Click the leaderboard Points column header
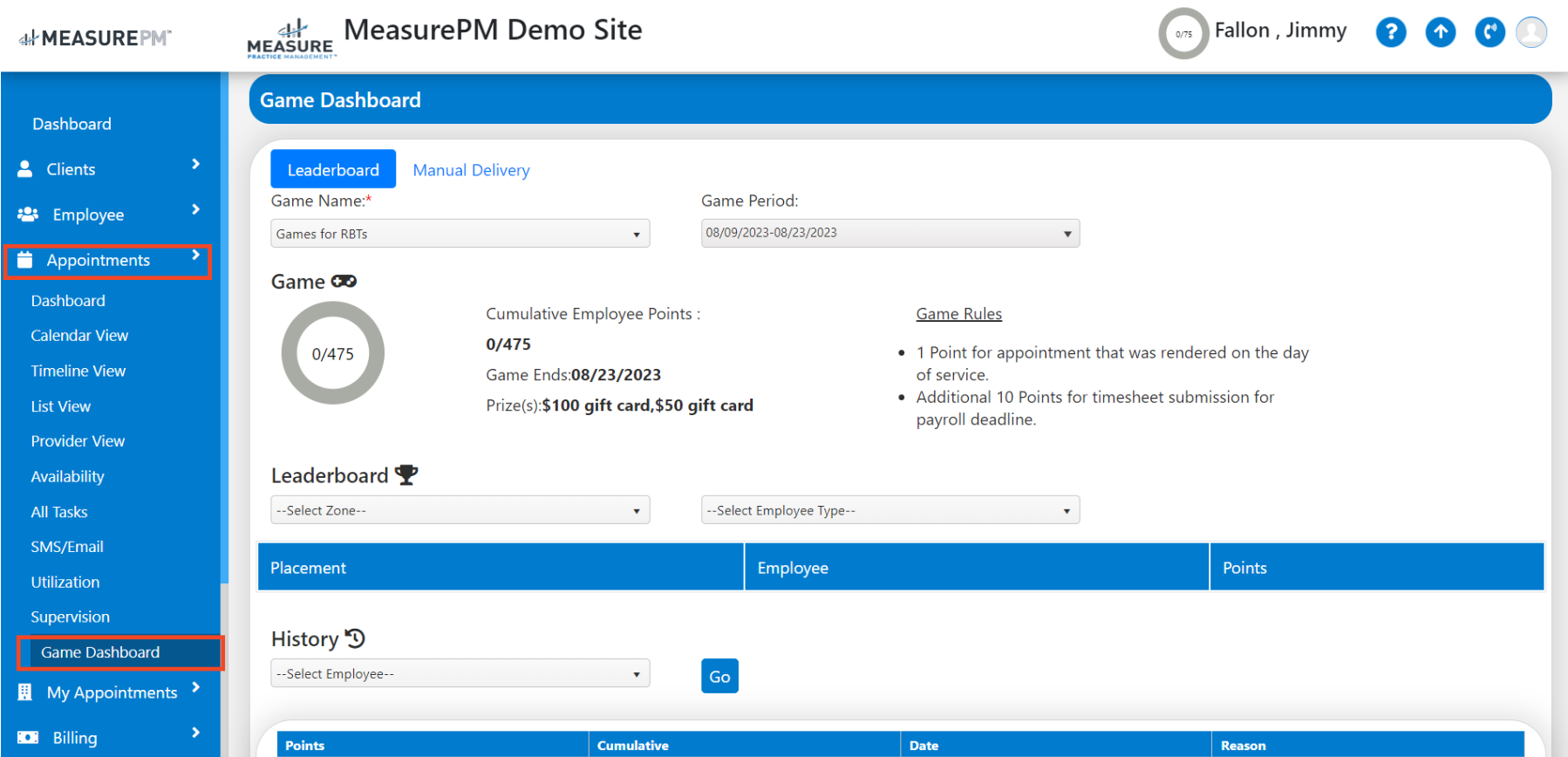Screen dimensions: 1568x757 (x=1377, y=568)
